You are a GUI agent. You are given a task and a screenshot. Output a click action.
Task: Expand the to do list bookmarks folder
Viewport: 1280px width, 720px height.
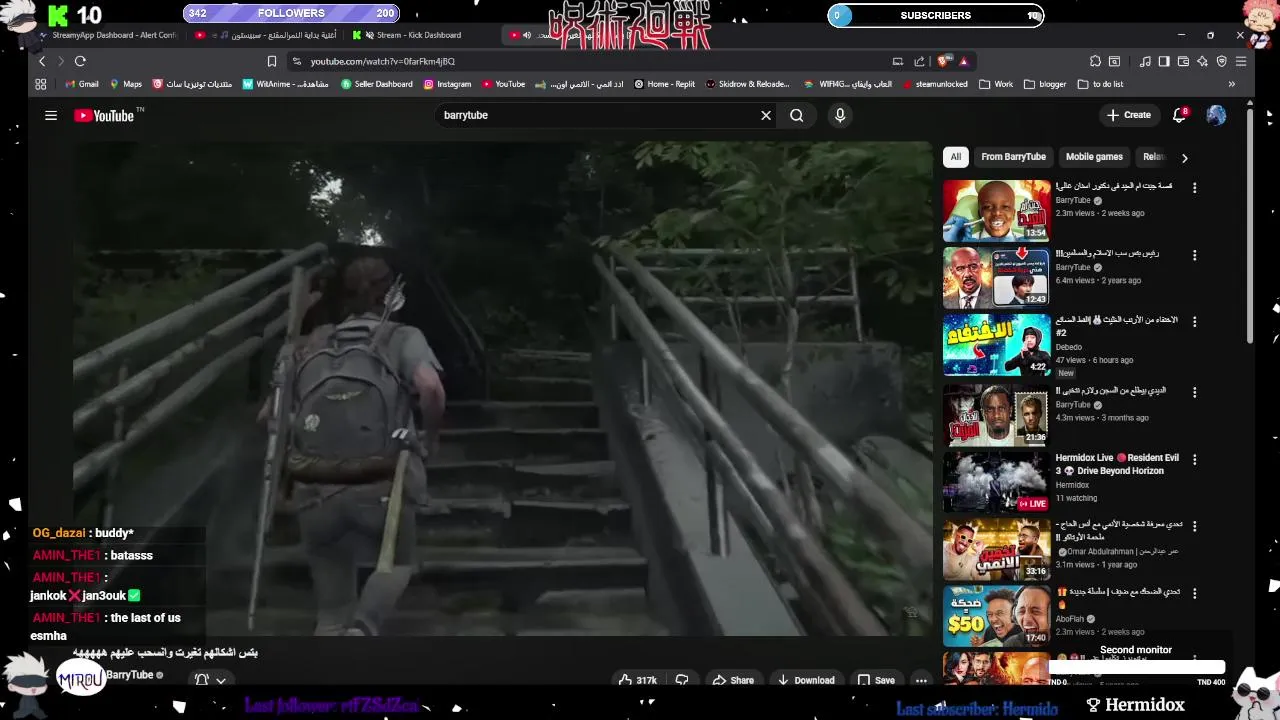click(x=1100, y=84)
